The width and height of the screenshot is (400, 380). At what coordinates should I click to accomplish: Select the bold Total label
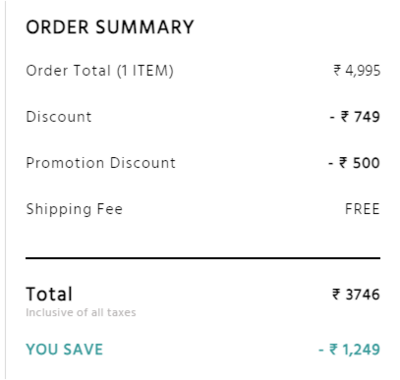click(x=49, y=294)
